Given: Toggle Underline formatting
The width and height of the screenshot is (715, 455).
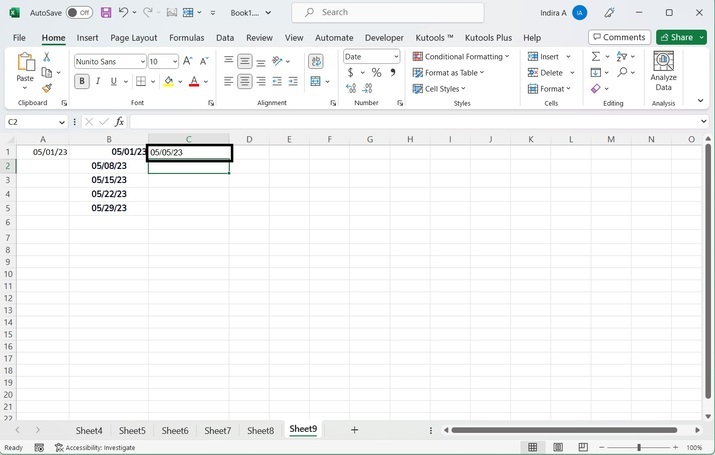Looking at the screenshot, I should (x=114, y=81).
